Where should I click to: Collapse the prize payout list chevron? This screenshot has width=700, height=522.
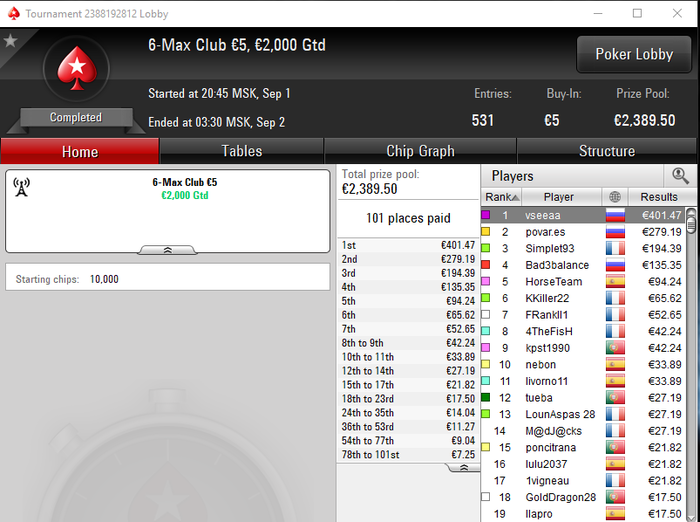pos(463,468)
